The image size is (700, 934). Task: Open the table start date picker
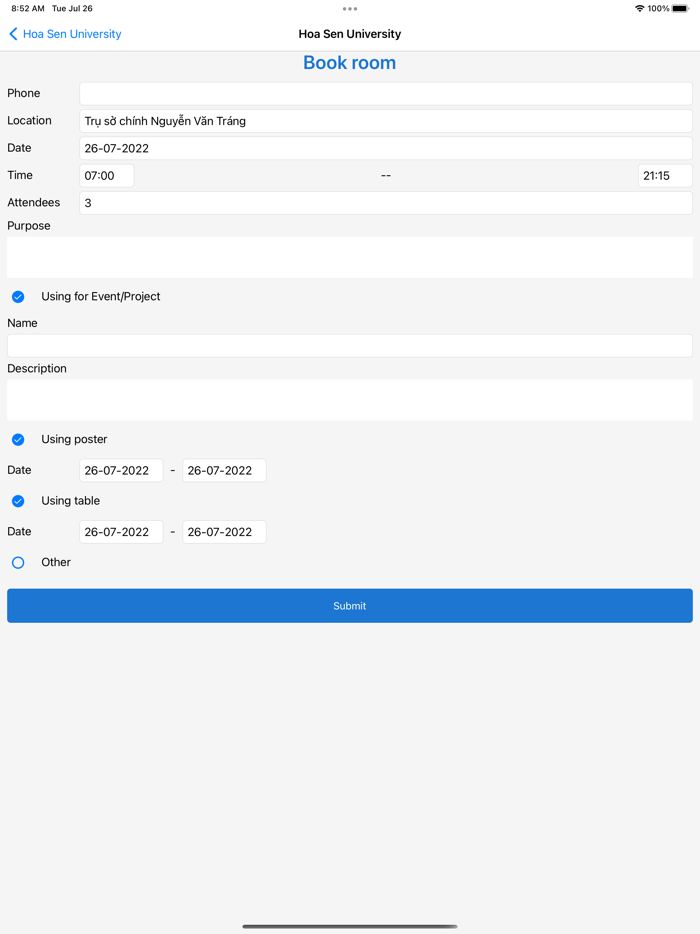click(x=121, y=532)
